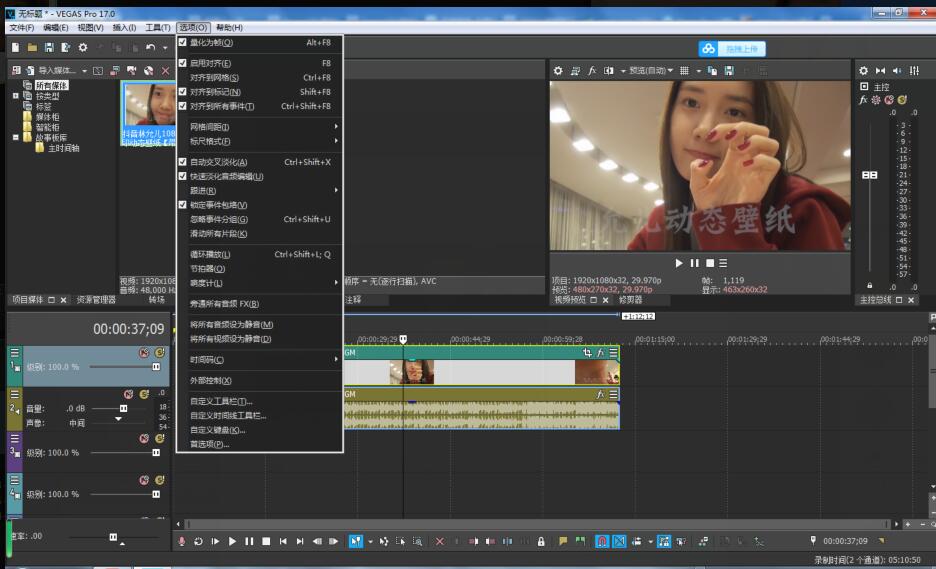
Task: Toggle snapping with the magnet icon
Action: 602,541
